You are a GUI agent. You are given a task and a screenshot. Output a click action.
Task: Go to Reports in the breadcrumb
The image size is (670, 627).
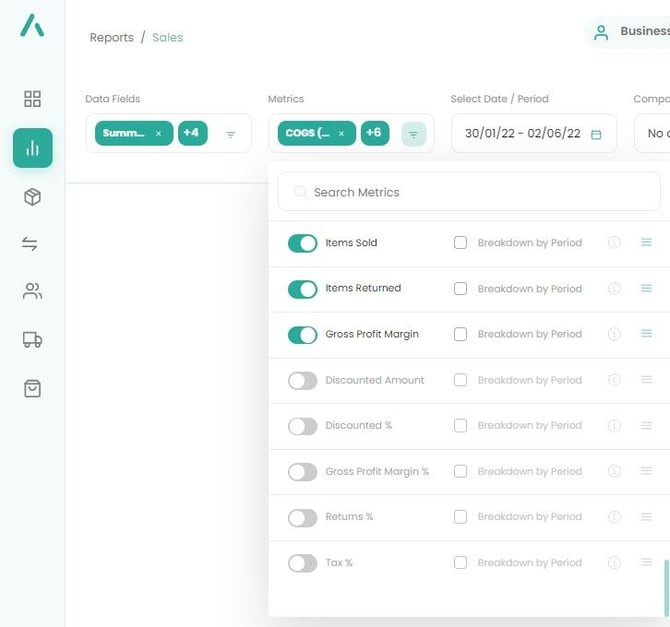111,38
